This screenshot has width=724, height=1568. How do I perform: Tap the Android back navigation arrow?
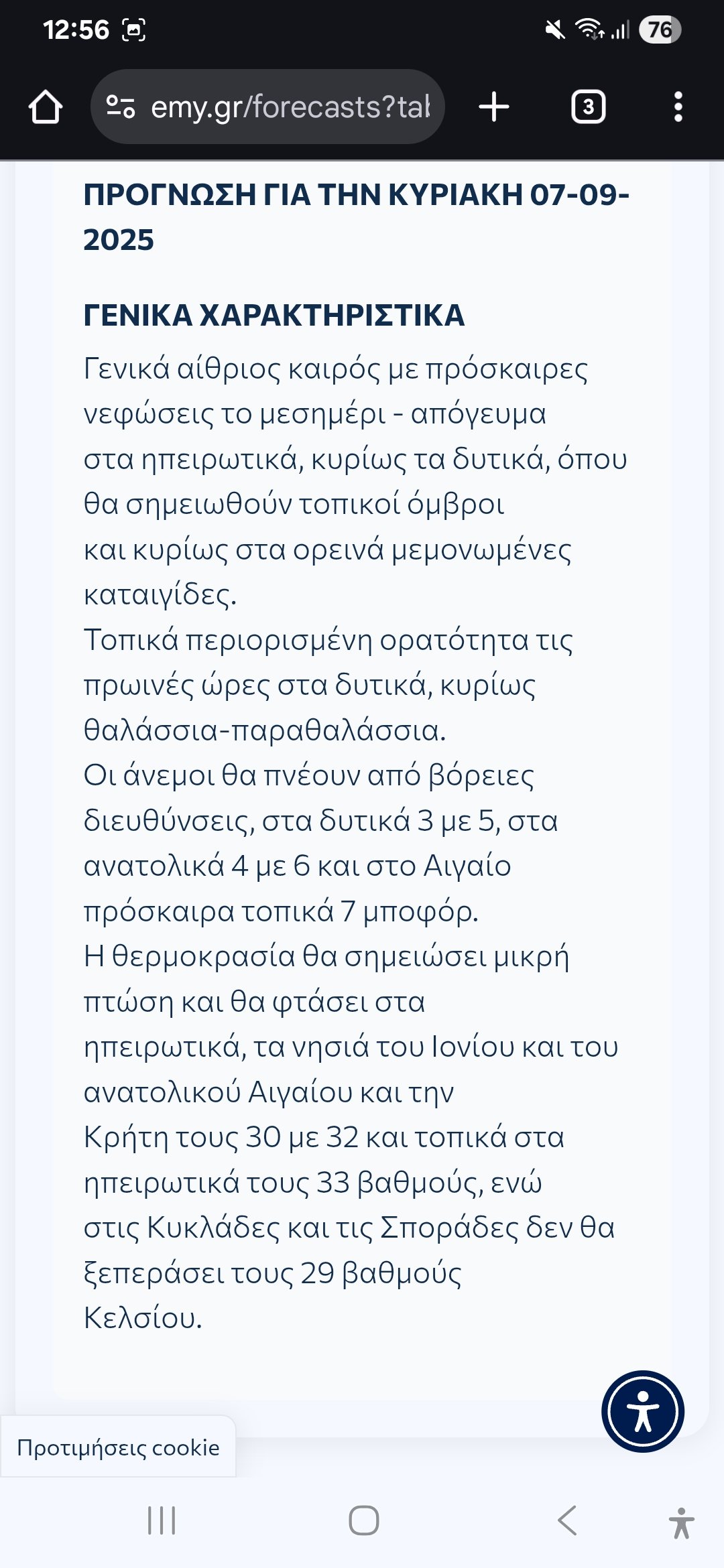pyautogui.click(x=567, y=1520)
